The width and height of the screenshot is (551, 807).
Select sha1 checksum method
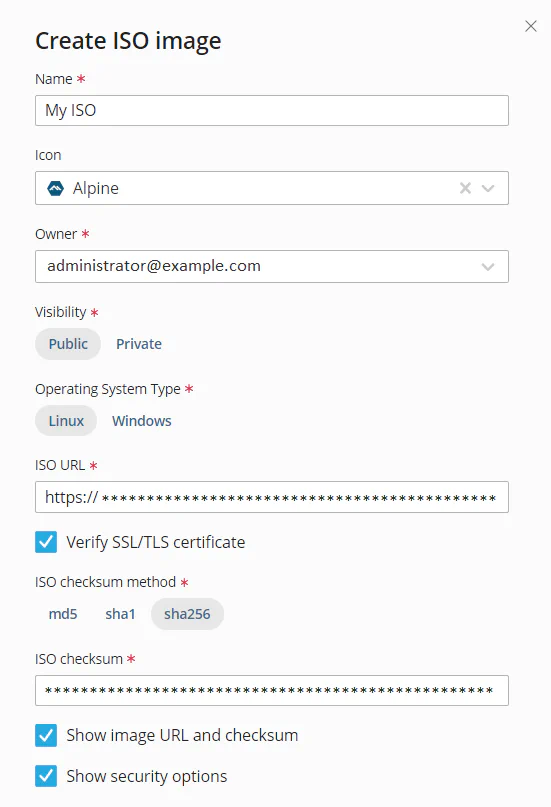tap(120, 614)
